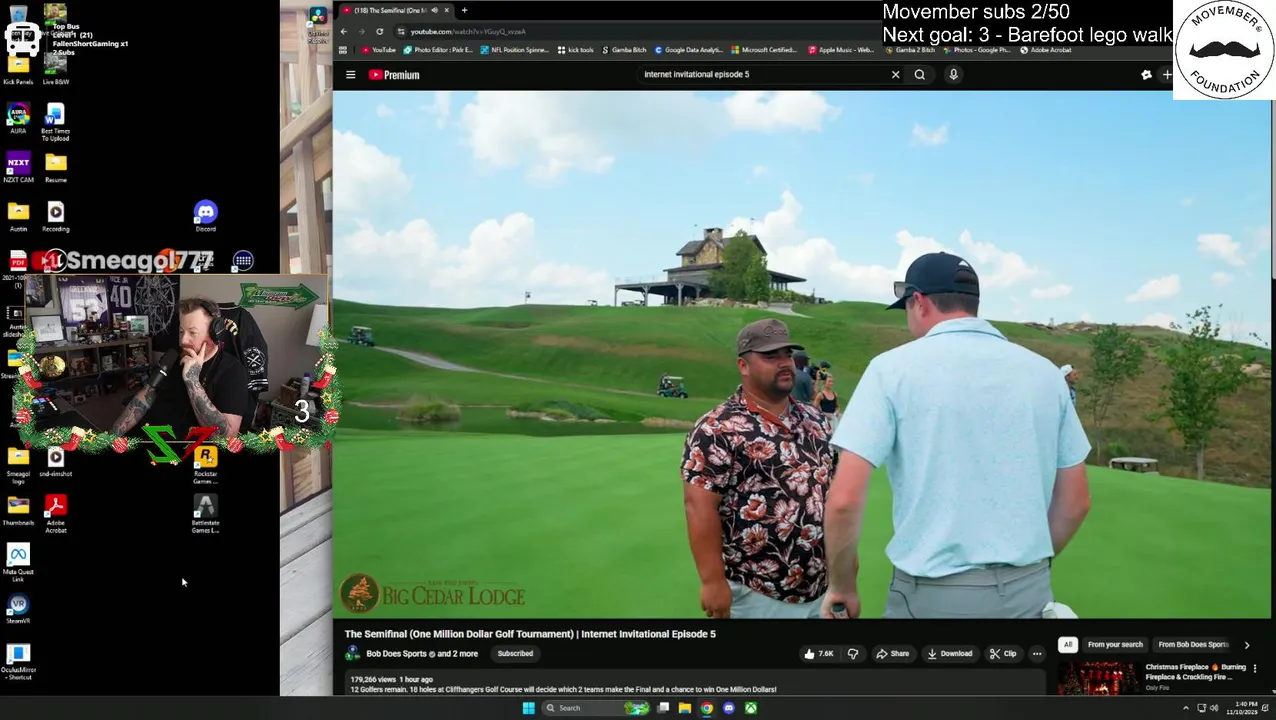Open Battlestate Games launcher shortcut
Viewport: 1276px width, 720px height.
coord(205,514)
